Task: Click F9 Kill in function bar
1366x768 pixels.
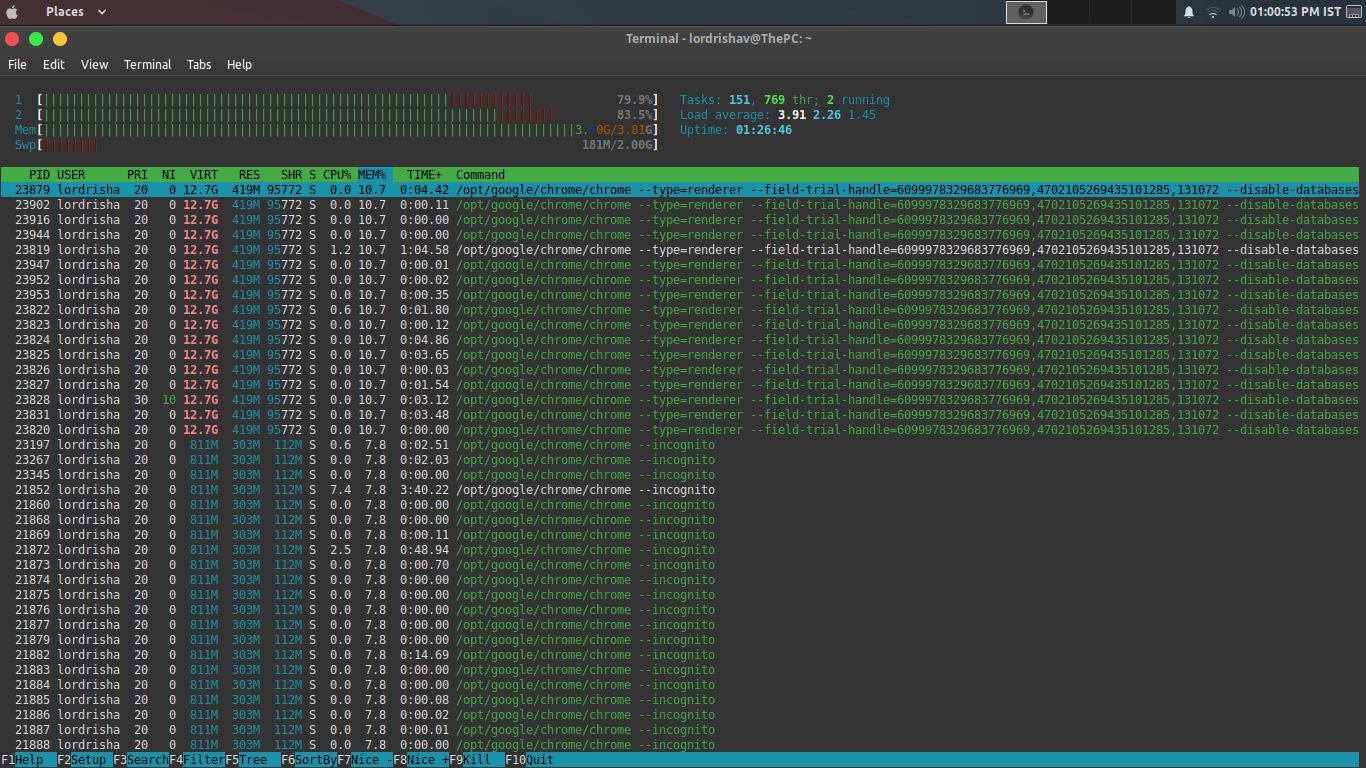Action: 477,760
